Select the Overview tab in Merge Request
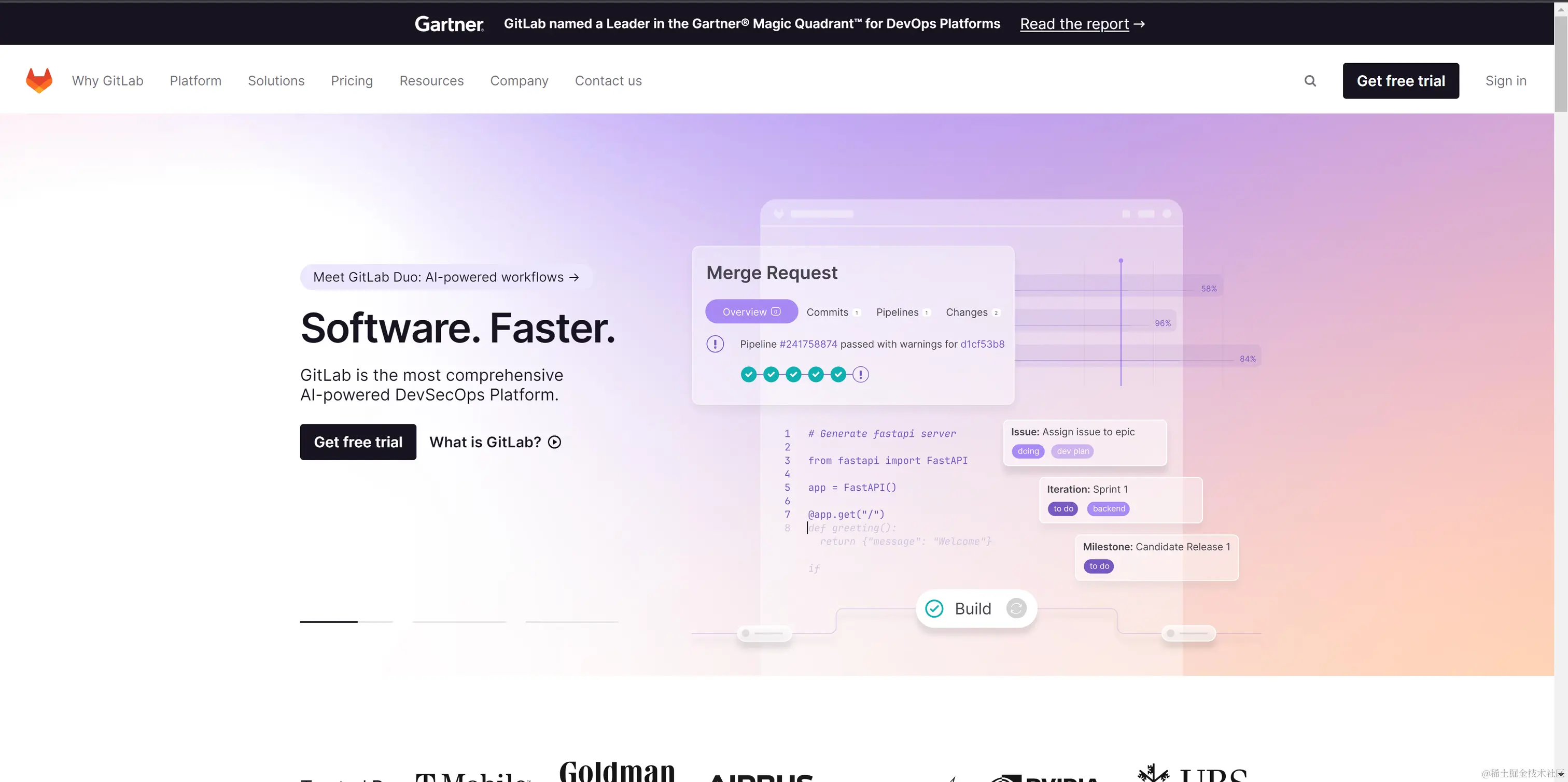The height and width of the screenshot is (782, 1568). (751, 311)
